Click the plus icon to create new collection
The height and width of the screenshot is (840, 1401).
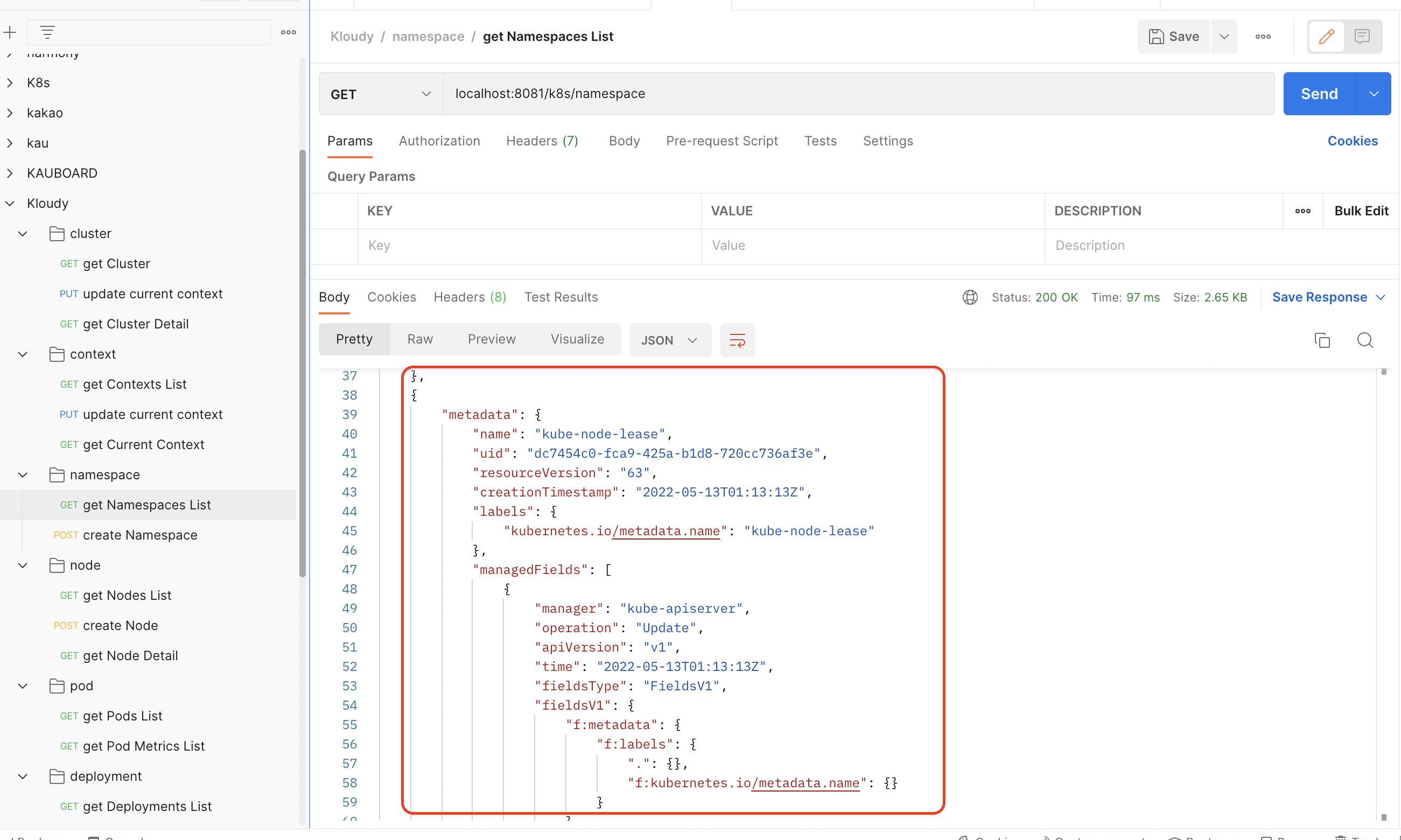point(10,32)
